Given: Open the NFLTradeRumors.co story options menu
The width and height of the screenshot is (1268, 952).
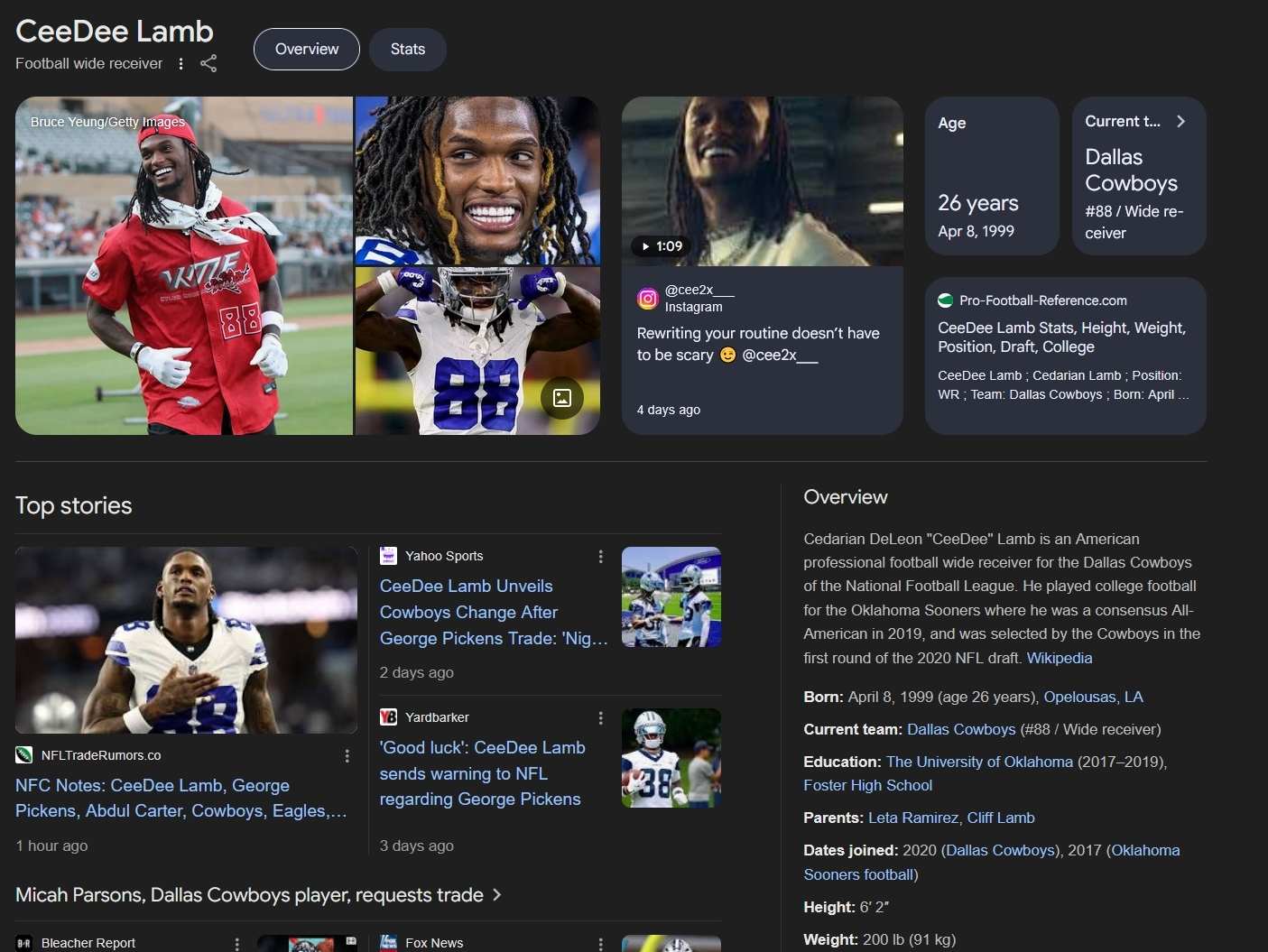Looking at the screenshot, I should (347, 756).
